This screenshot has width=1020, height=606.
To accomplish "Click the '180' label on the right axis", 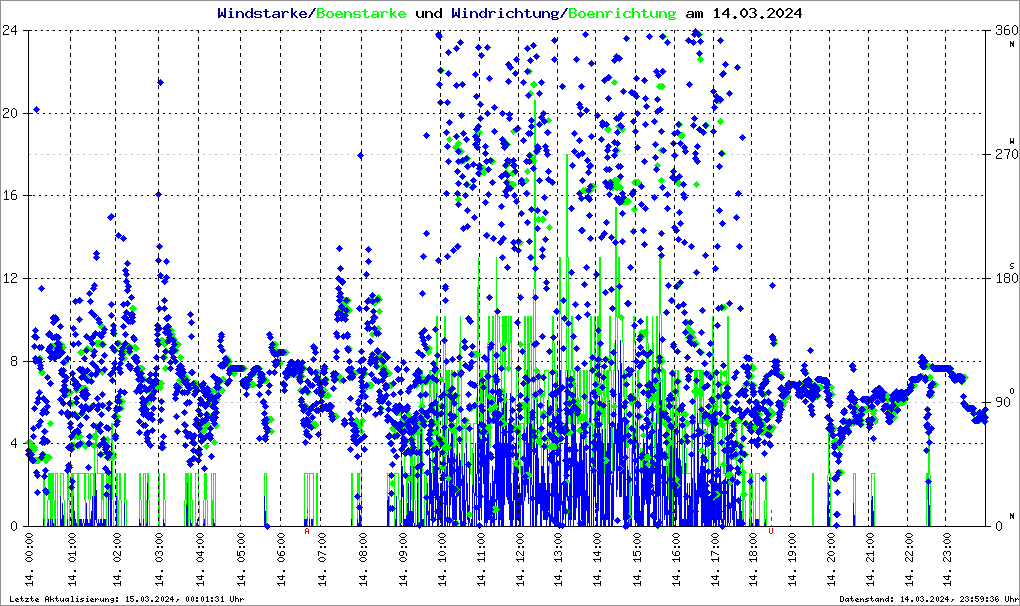I will [1006, 278].
